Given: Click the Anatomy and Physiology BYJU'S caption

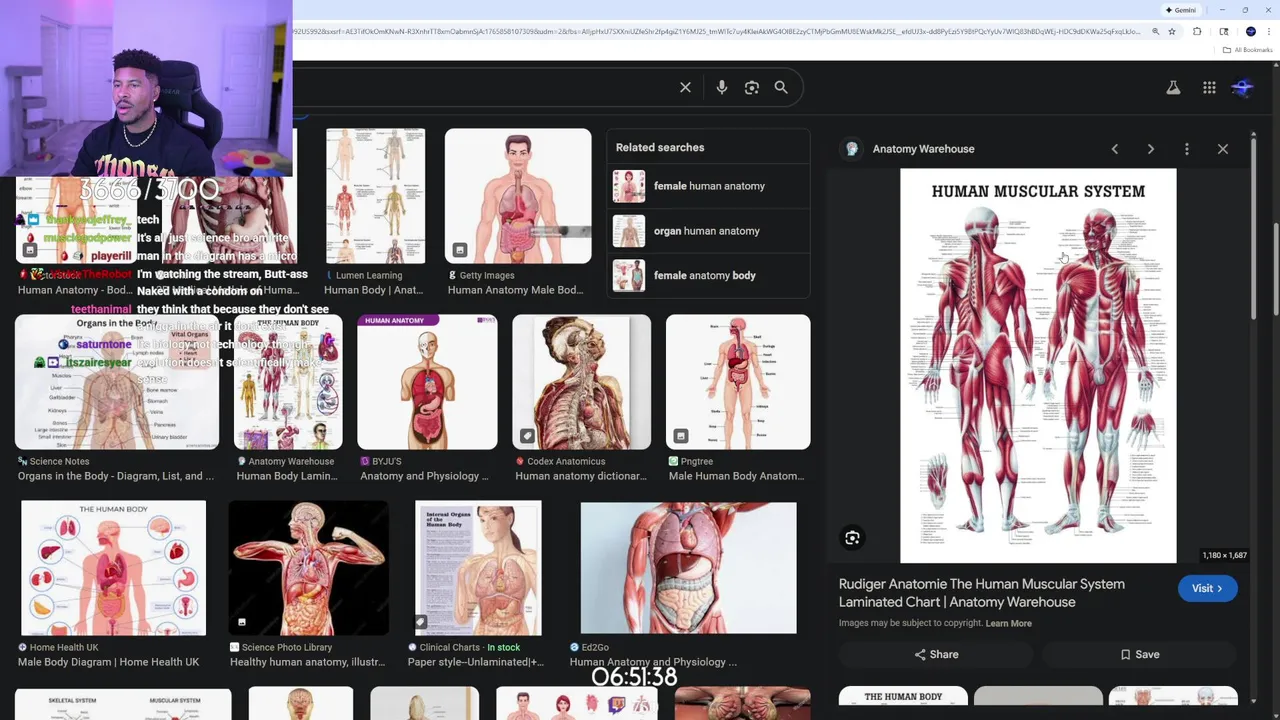Looking at the screenshot, I should [424, 476].
